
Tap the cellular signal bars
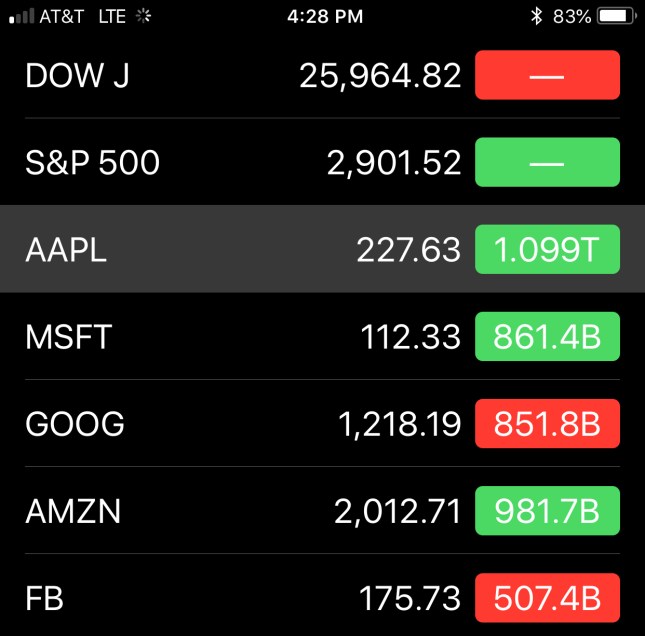tap(21, 16)
